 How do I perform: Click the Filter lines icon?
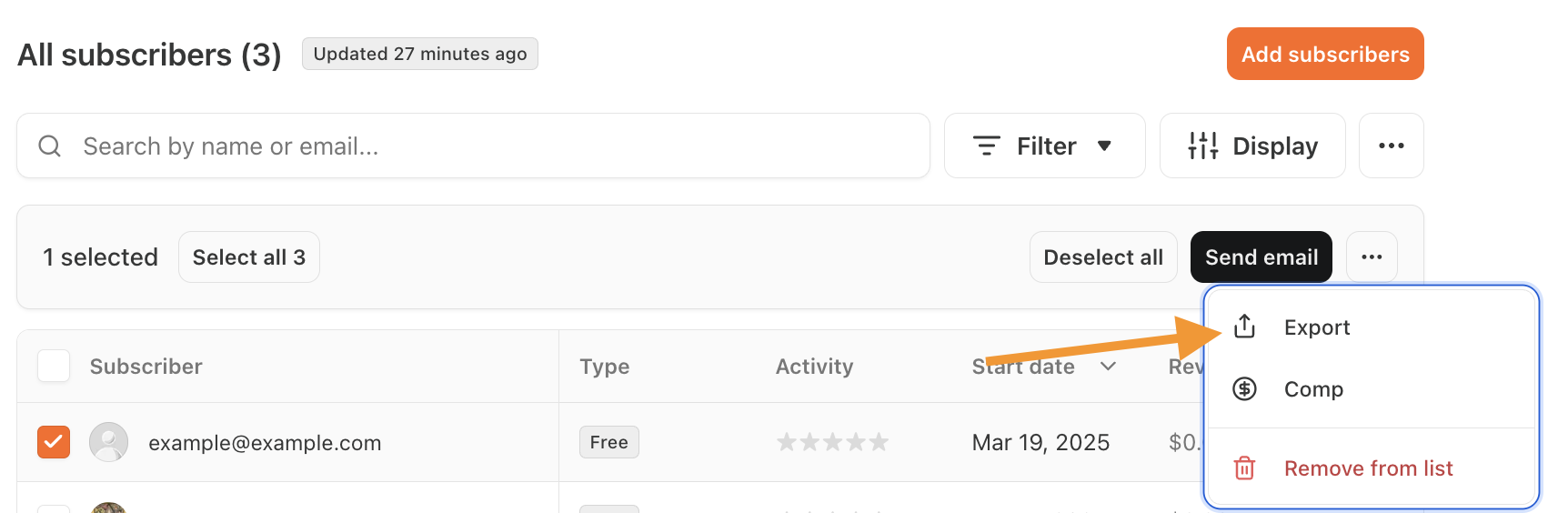(986, 146)
